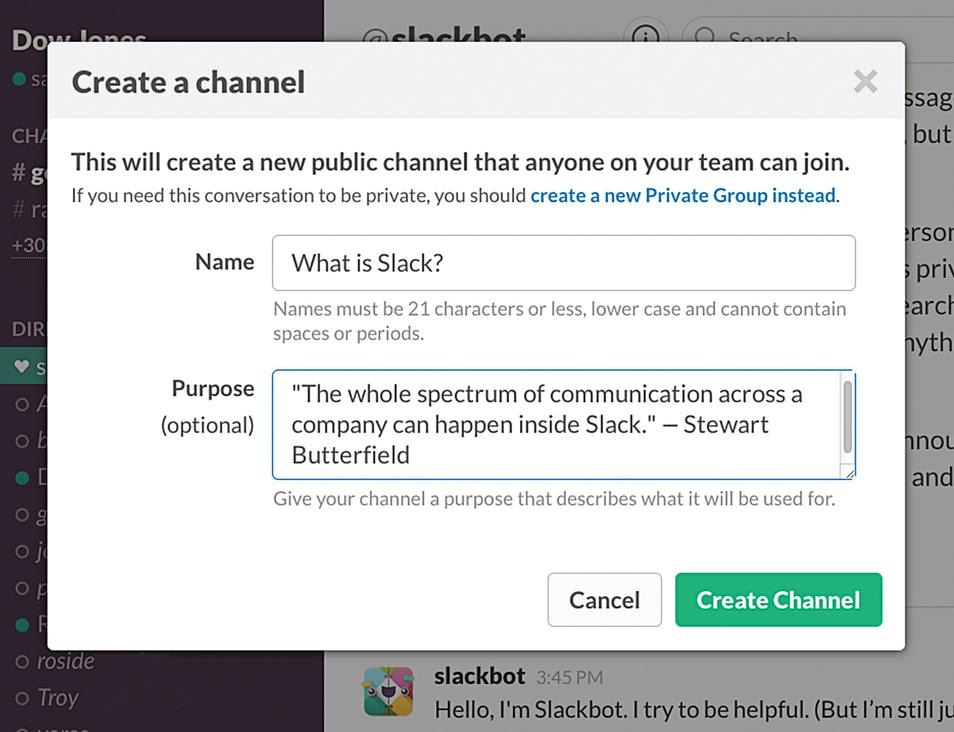The image size is (954, 732).
Task: Focus the channel Name input field
Action: tap(563, 263)
